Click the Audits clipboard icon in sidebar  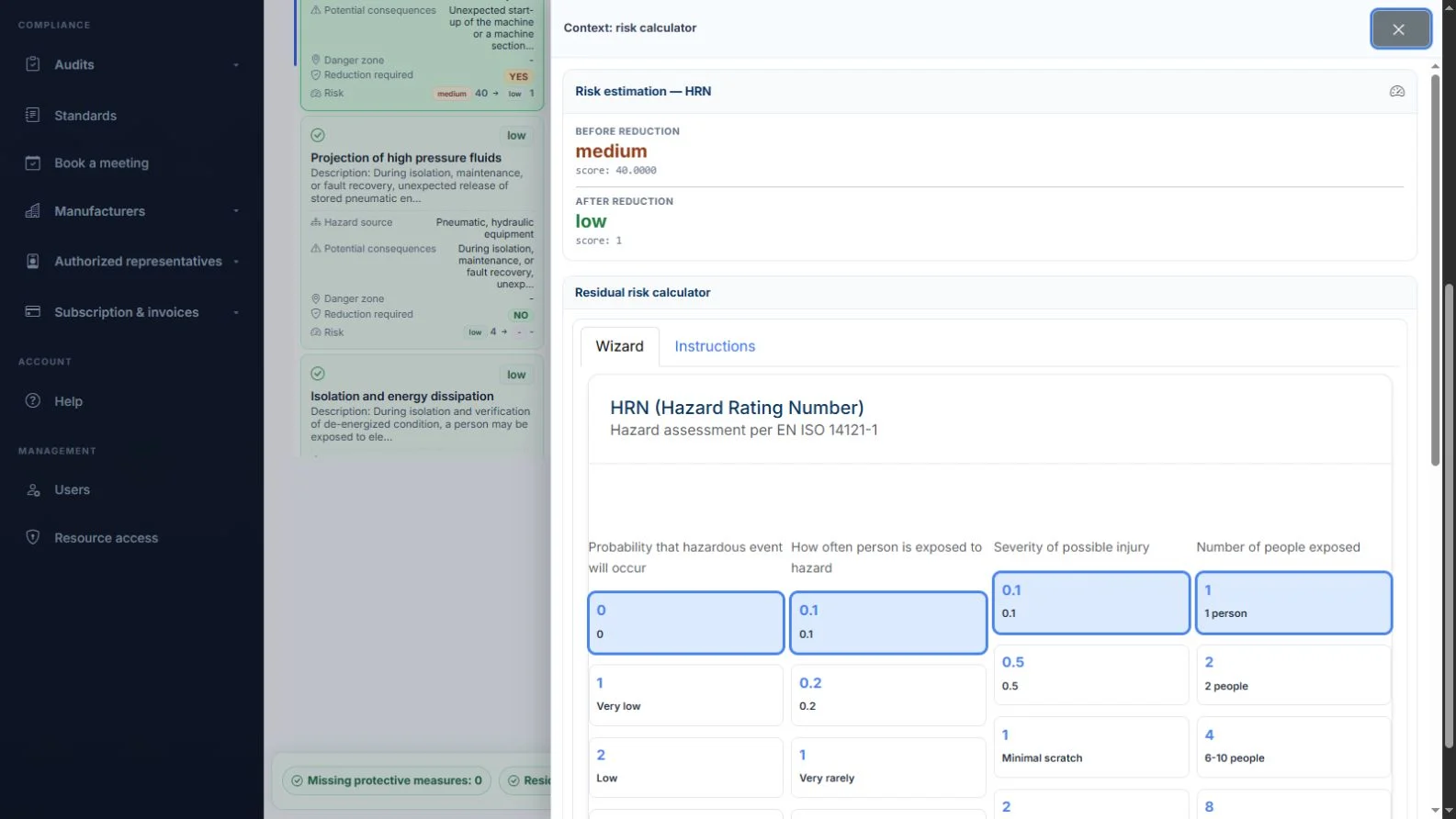pyautogui.click(x=33, y=64)
